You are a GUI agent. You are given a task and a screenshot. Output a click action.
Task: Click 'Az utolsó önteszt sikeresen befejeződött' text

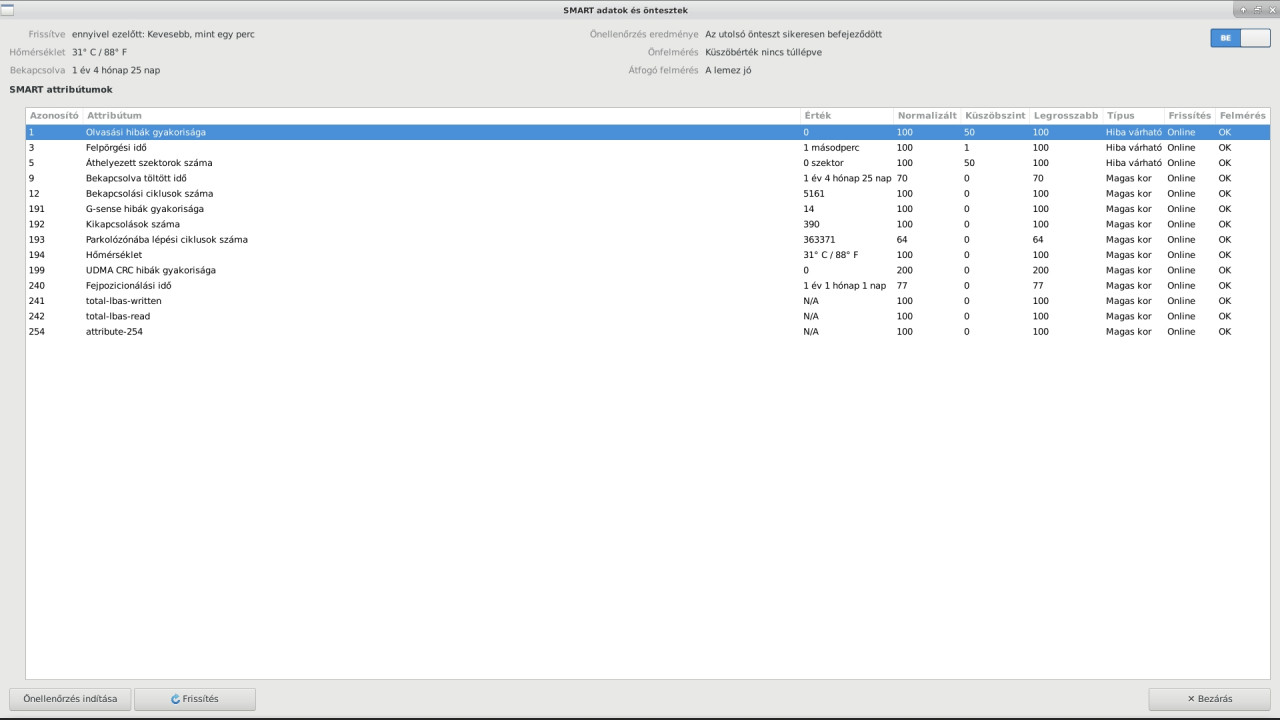click(793, 34)
